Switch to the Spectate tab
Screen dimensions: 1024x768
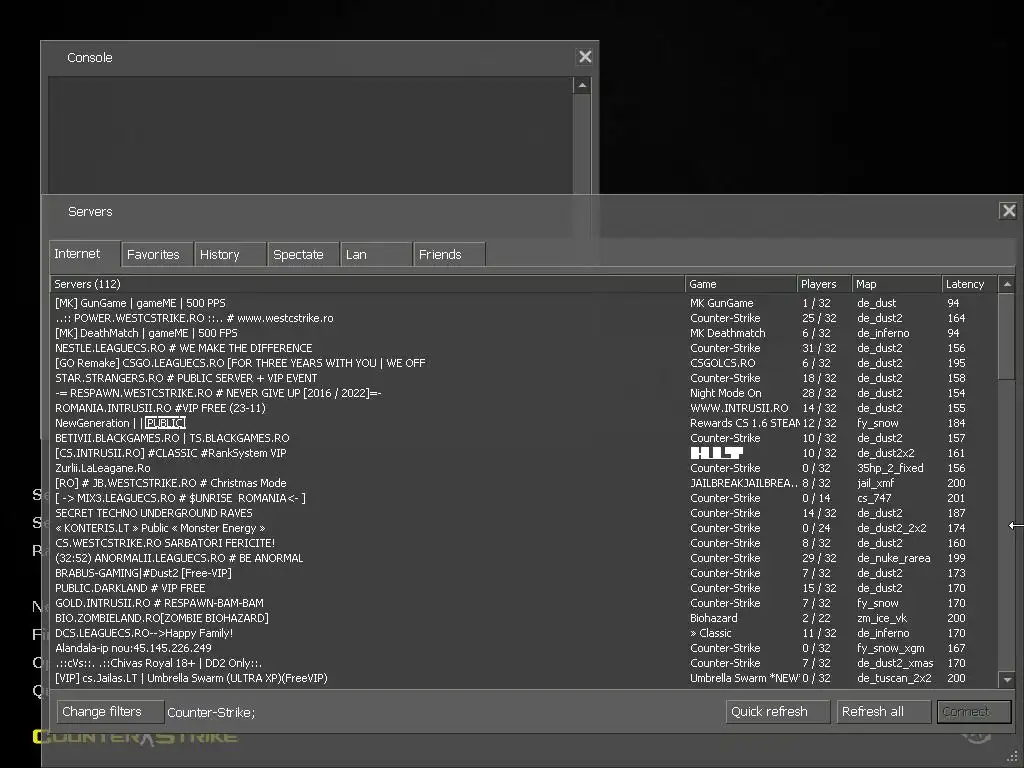[x=303, y=255]
